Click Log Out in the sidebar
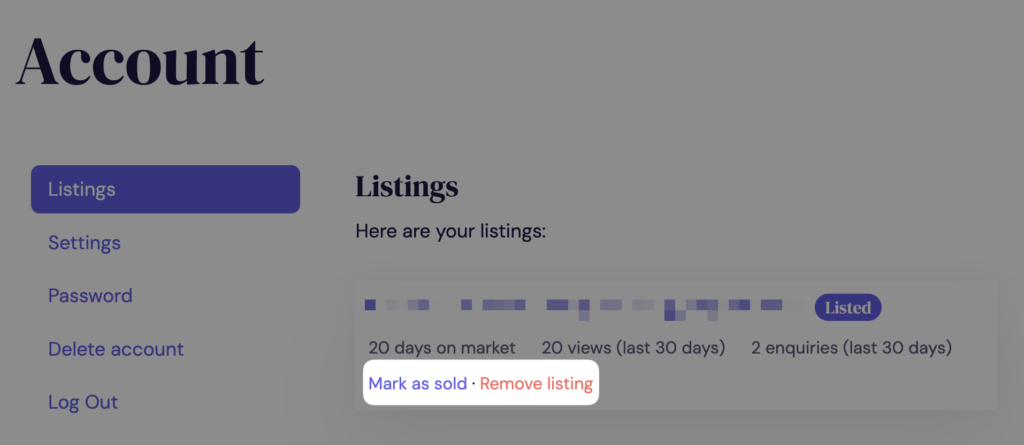The height and width of the screenshot is (445, 1024). [83, 402]
